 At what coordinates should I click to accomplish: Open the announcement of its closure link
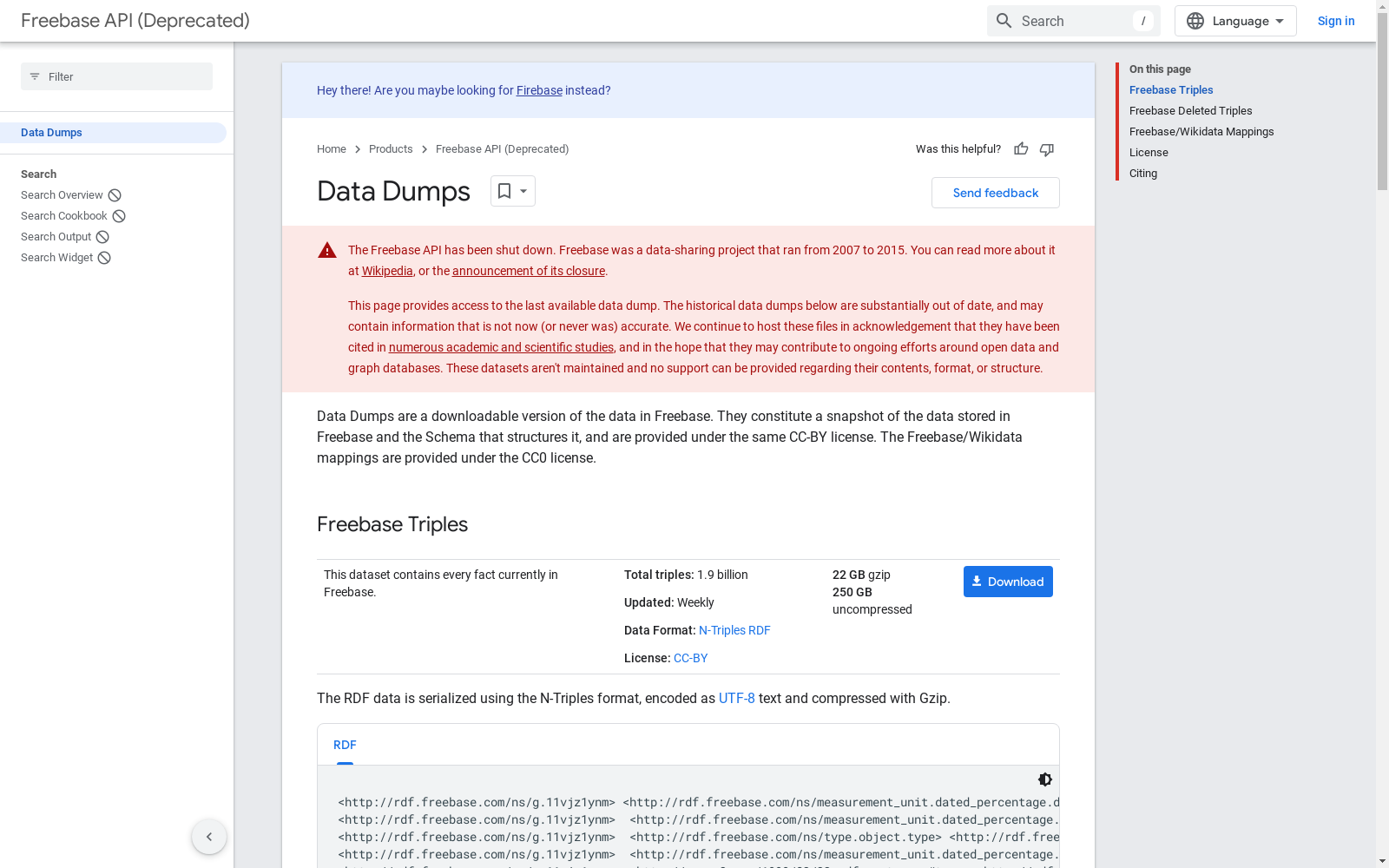click(529, 271)
